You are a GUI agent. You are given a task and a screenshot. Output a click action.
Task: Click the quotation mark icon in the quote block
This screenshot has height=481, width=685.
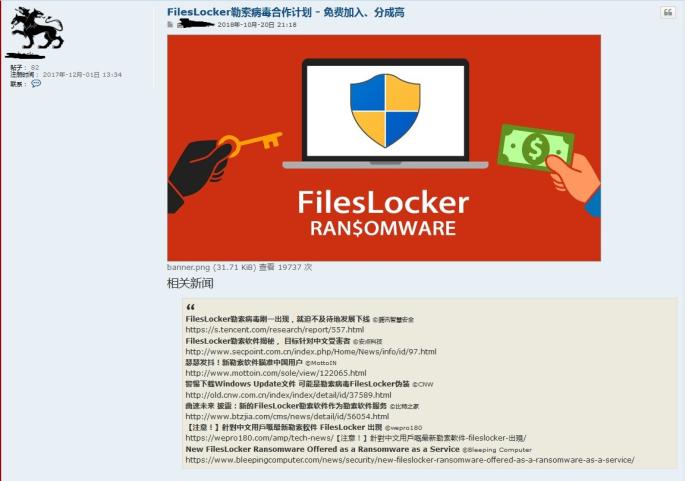point(190,307)
